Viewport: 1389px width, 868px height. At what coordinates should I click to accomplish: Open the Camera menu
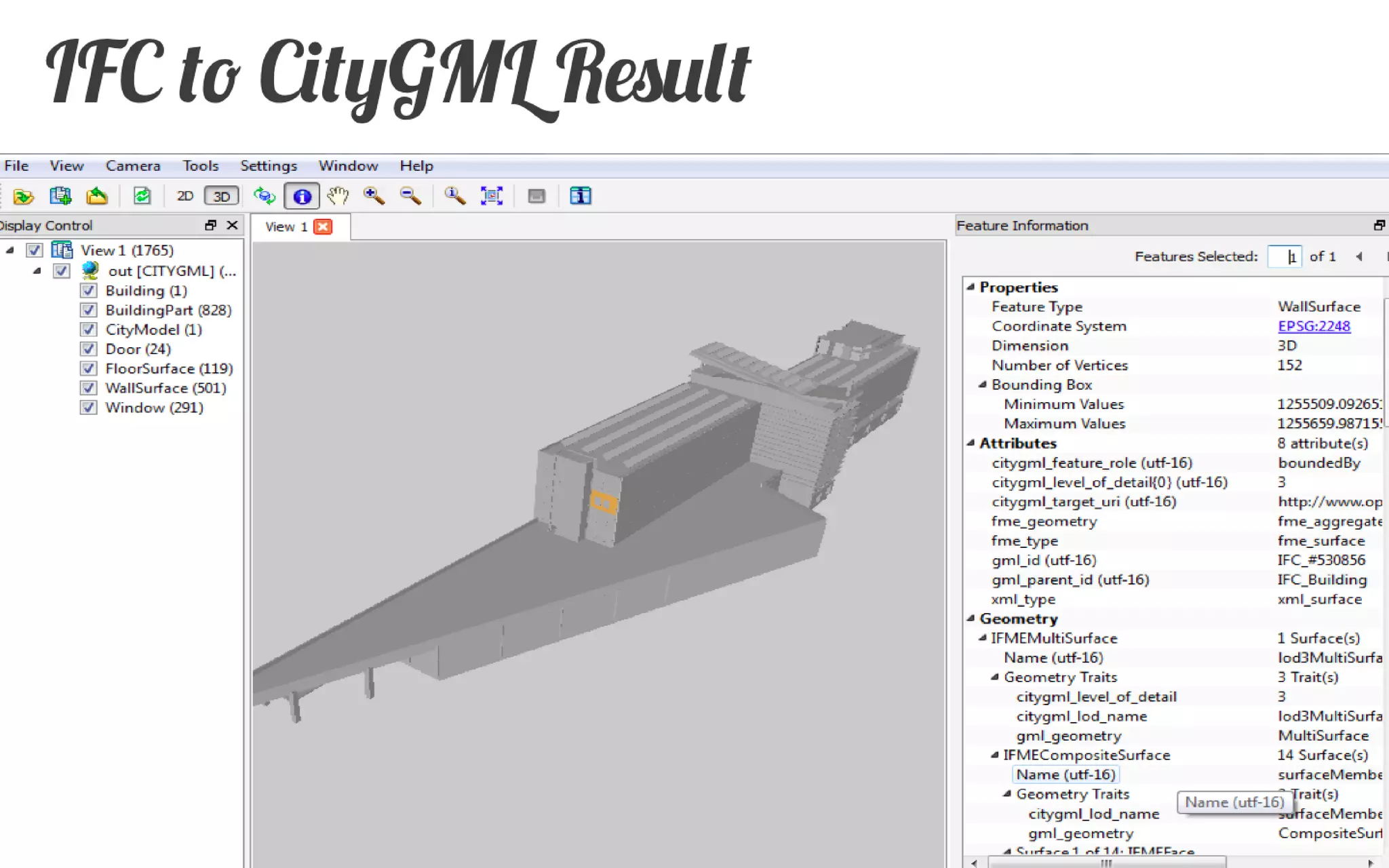coord(133,166)
